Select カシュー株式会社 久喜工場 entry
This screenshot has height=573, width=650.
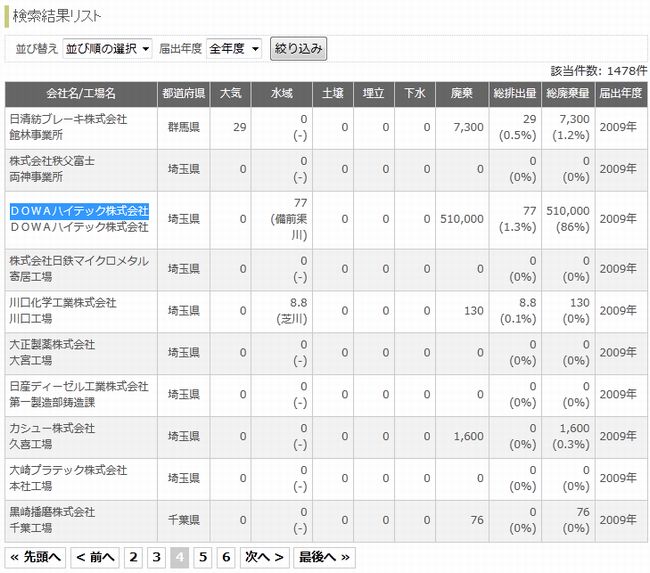52,436
